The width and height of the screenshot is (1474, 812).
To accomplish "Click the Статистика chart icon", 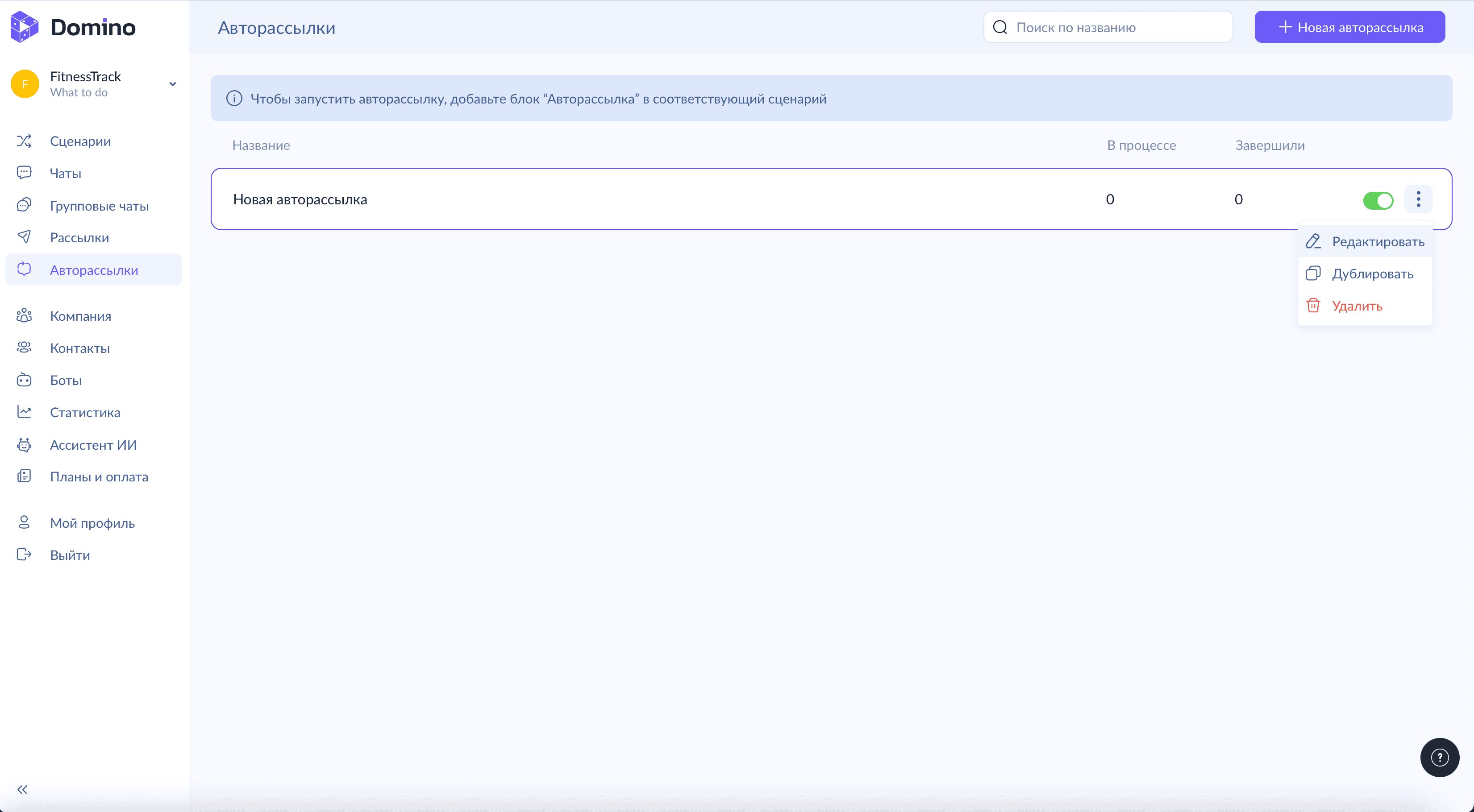I will pyautogui.click(x=24, y=412).
